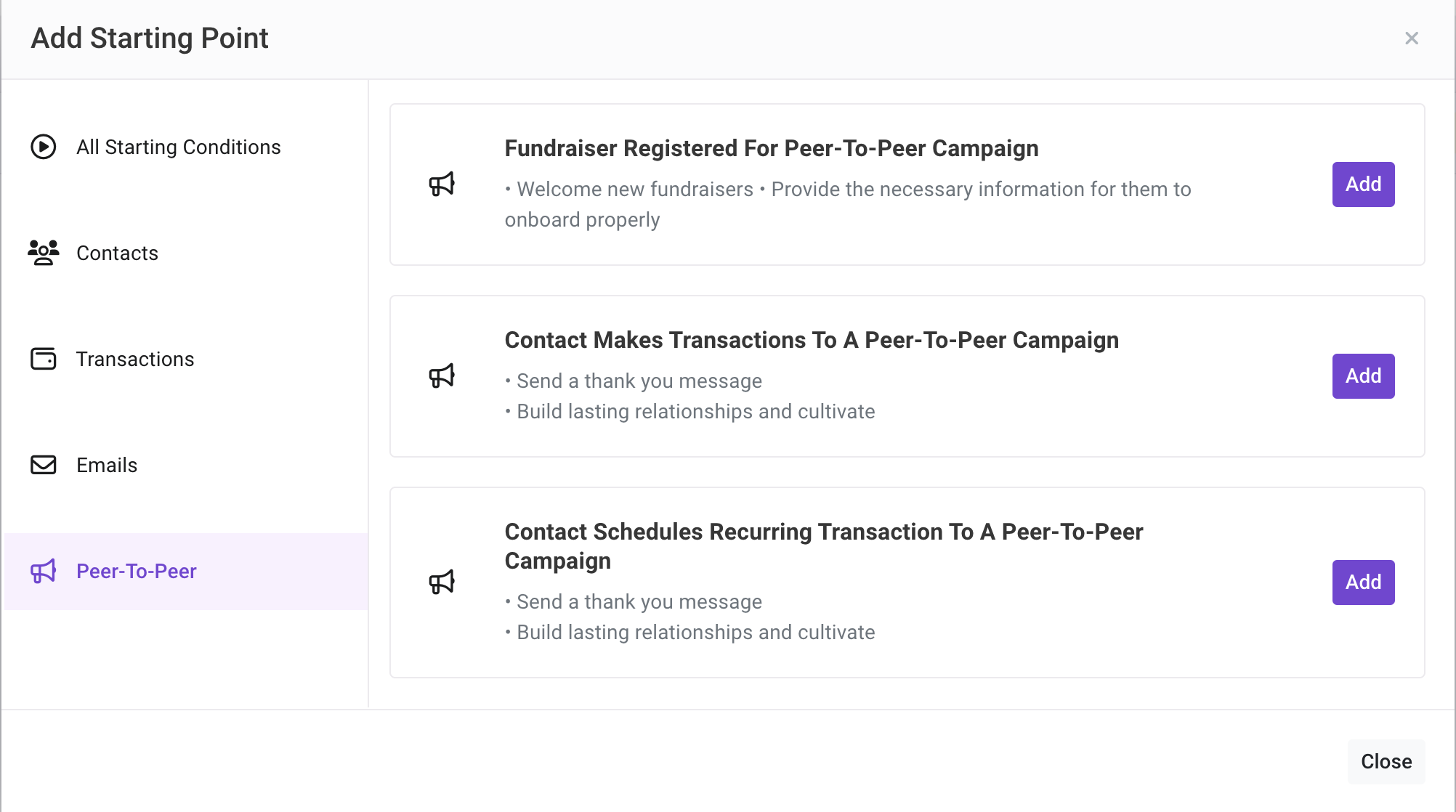Open Fundraiser Registered For Peer-To-Peer Campaign title

[772, 148]
